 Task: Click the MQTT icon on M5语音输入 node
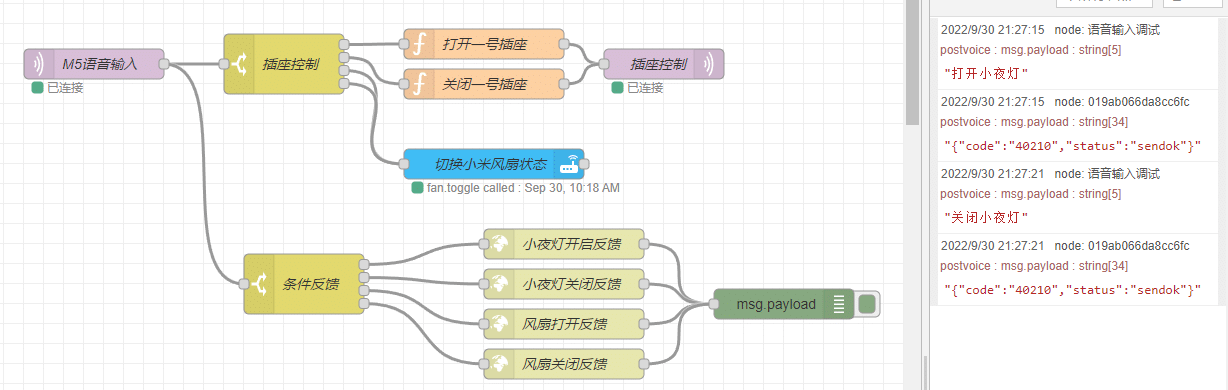39,64
